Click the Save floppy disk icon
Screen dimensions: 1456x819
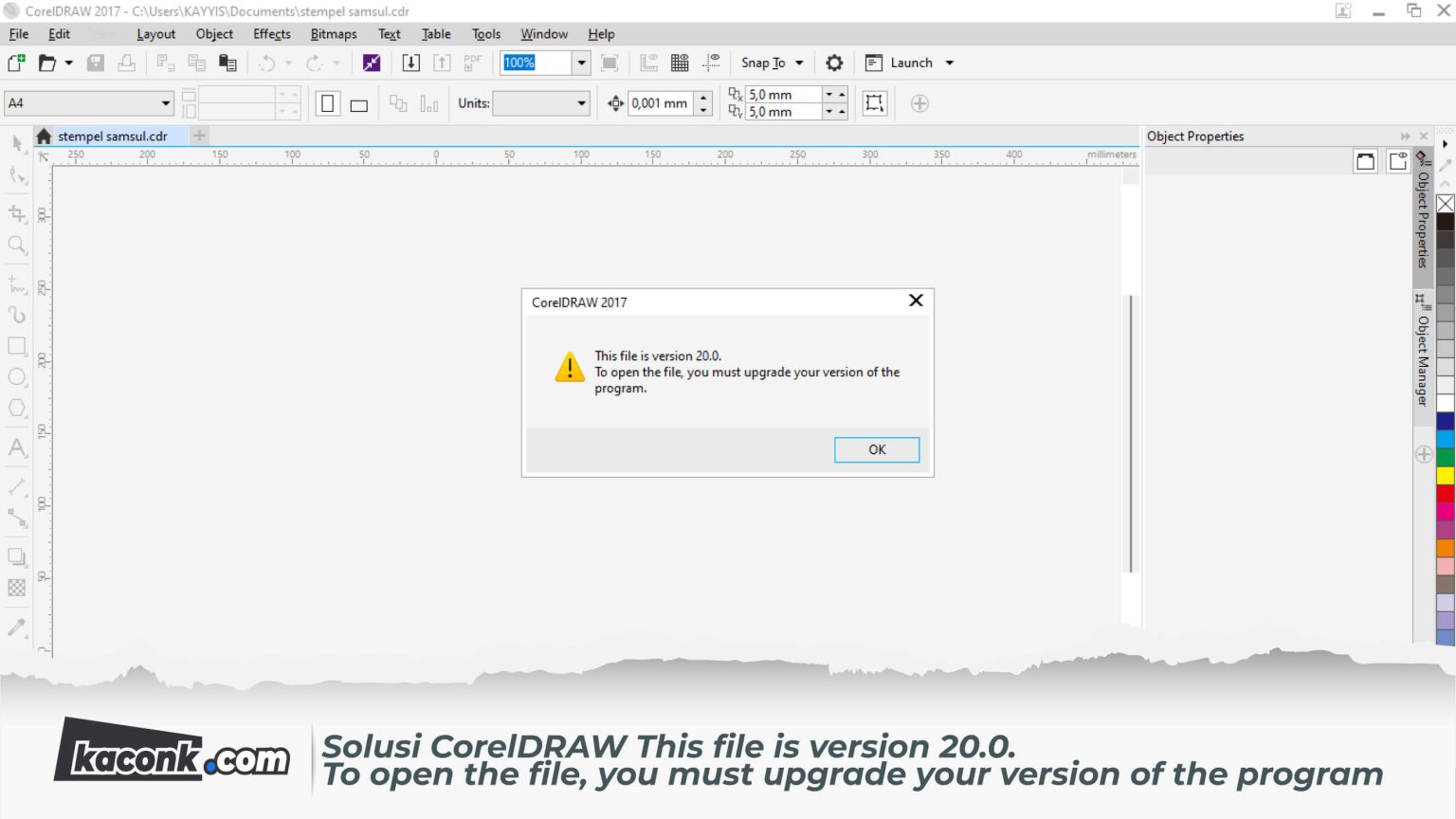click(96, 63)
